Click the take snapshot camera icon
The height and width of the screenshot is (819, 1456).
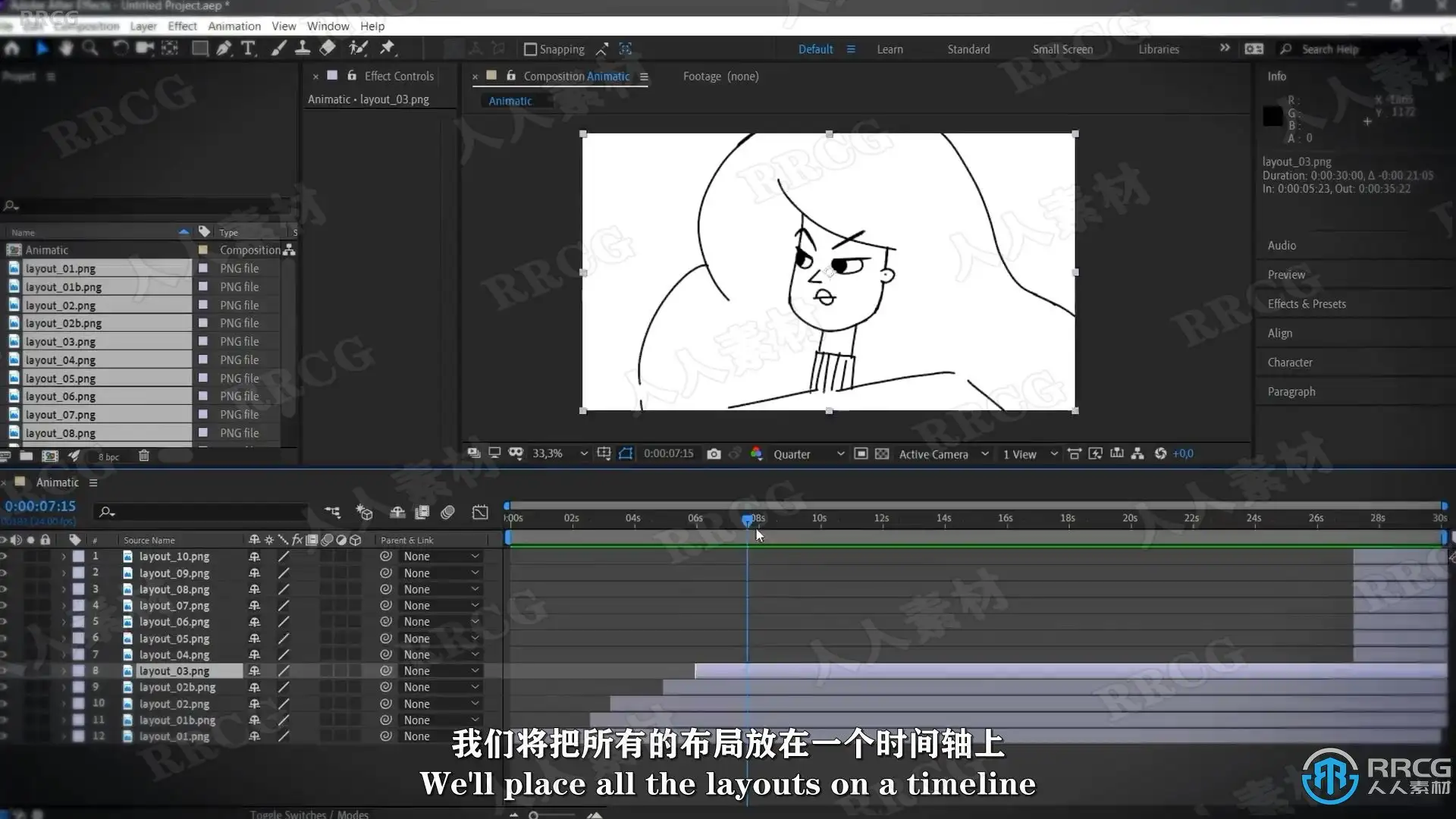pyautogui.click(x=714, y=453)
